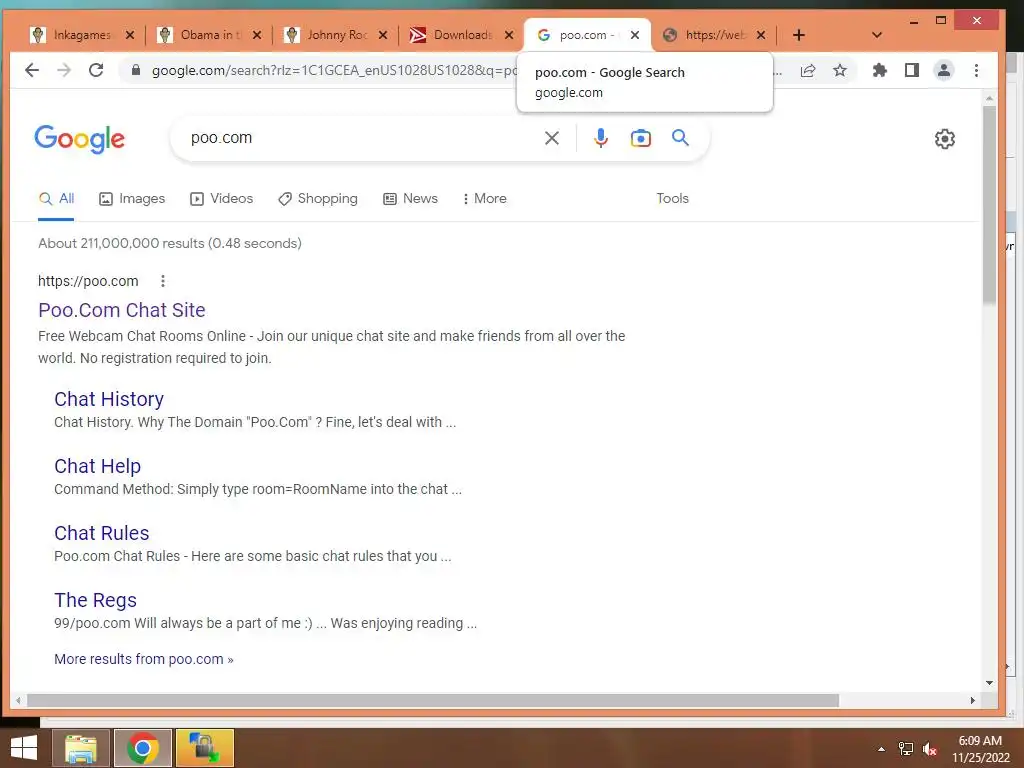The image size is (1024, 768).
Task: Open The Regs link
Action: [x=95, y=600]
